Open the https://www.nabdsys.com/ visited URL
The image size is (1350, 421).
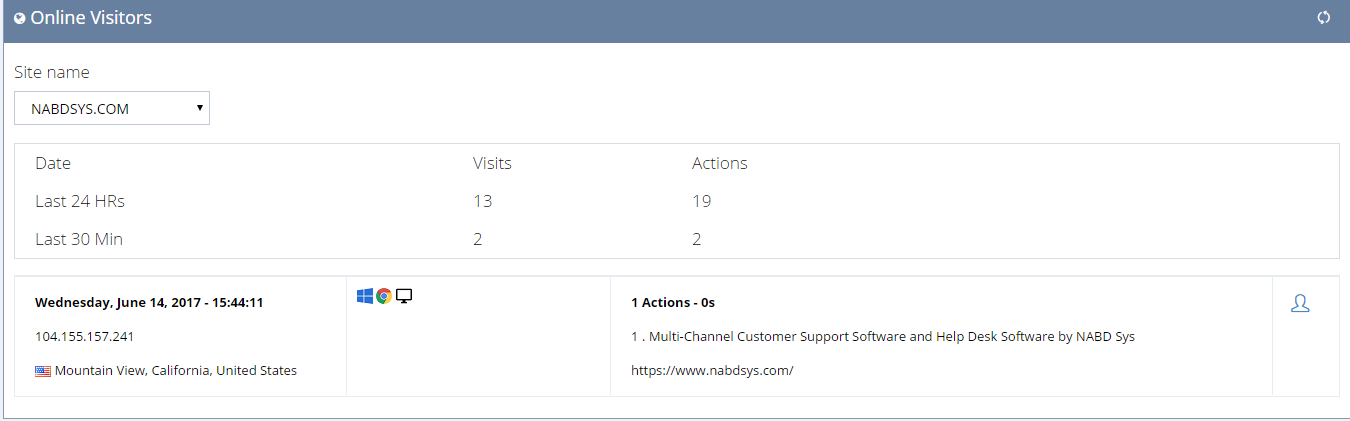tap(712, 370)
